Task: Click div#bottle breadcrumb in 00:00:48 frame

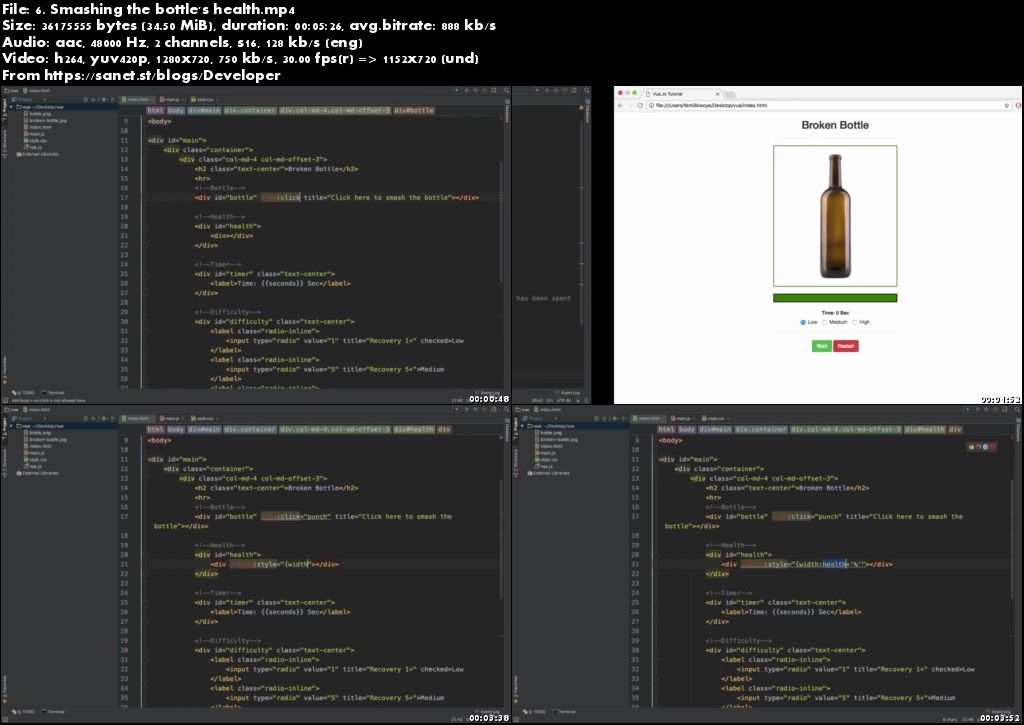Action: pos(414,110)
